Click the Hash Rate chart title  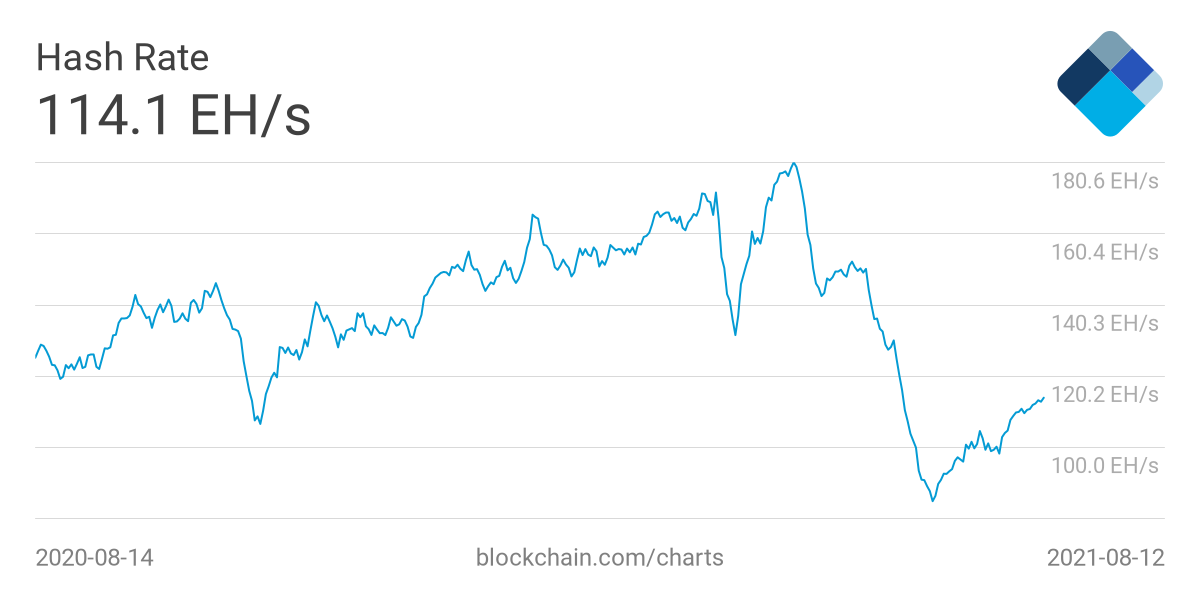pos(122,58)
